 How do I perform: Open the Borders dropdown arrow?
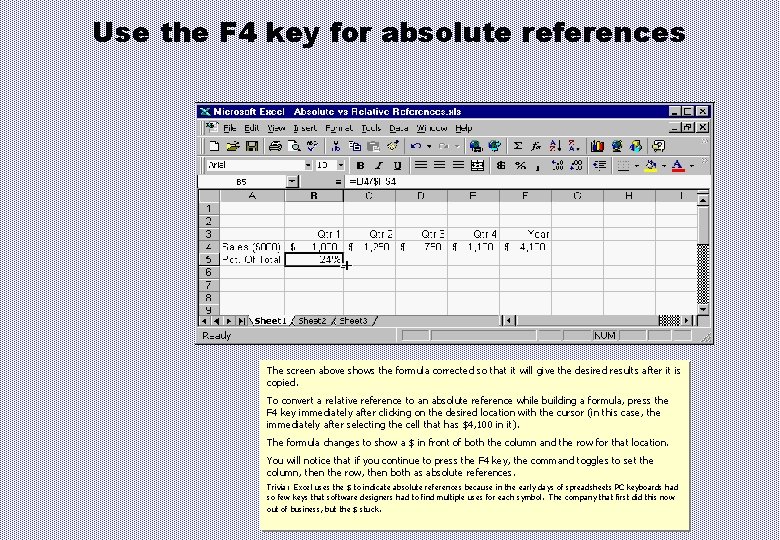[636, 166]
